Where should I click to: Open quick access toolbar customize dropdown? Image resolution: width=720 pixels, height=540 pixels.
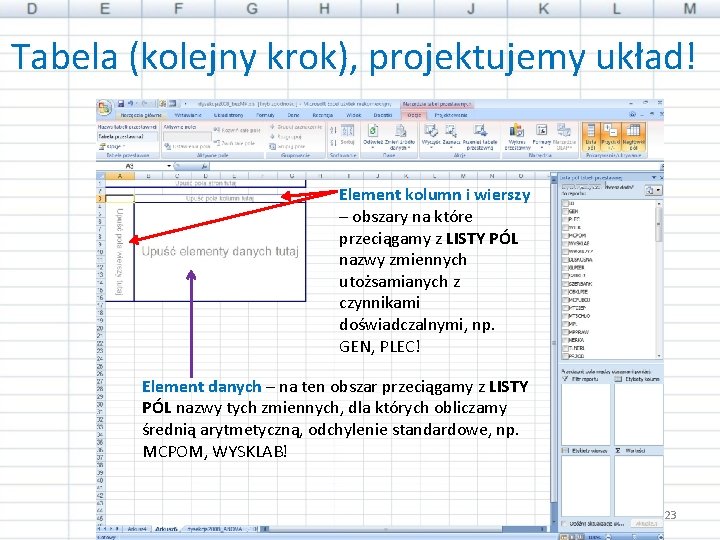pos(186,104)
